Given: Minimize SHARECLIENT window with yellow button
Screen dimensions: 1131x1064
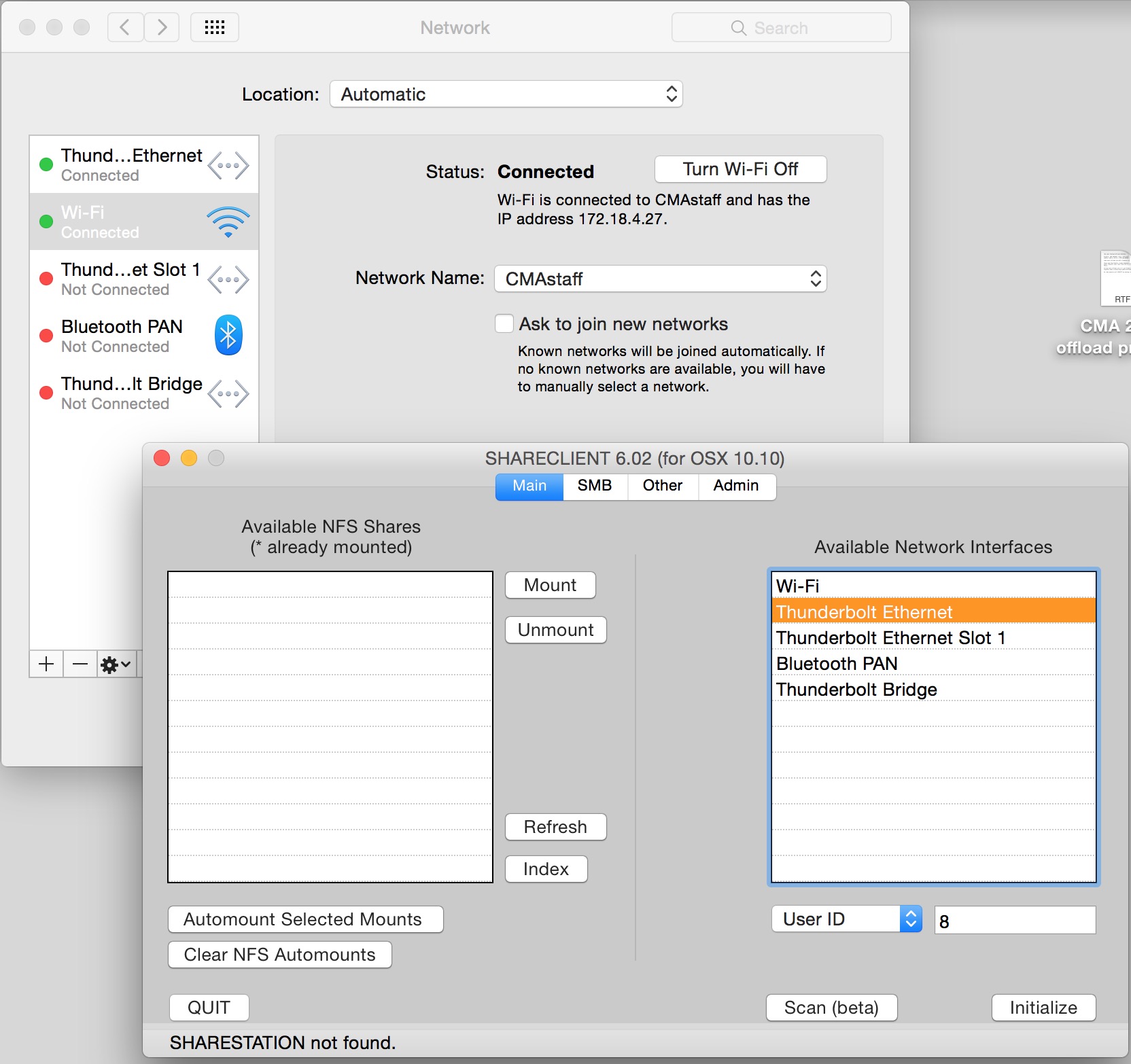Looking at the screenshot, I should [189, 458].
